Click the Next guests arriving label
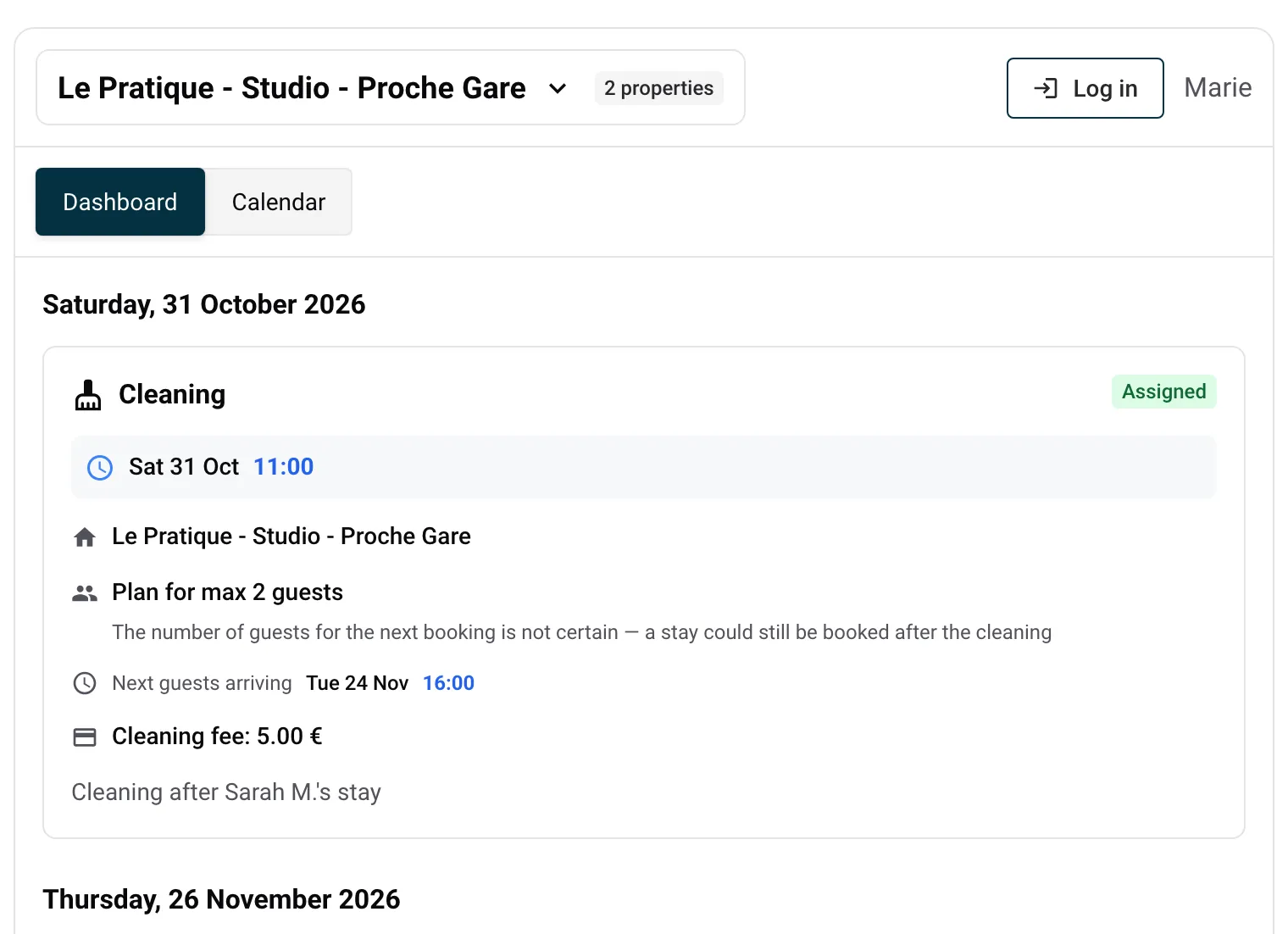Viewport: 1288px width, 934px height. tap(202, 683)
